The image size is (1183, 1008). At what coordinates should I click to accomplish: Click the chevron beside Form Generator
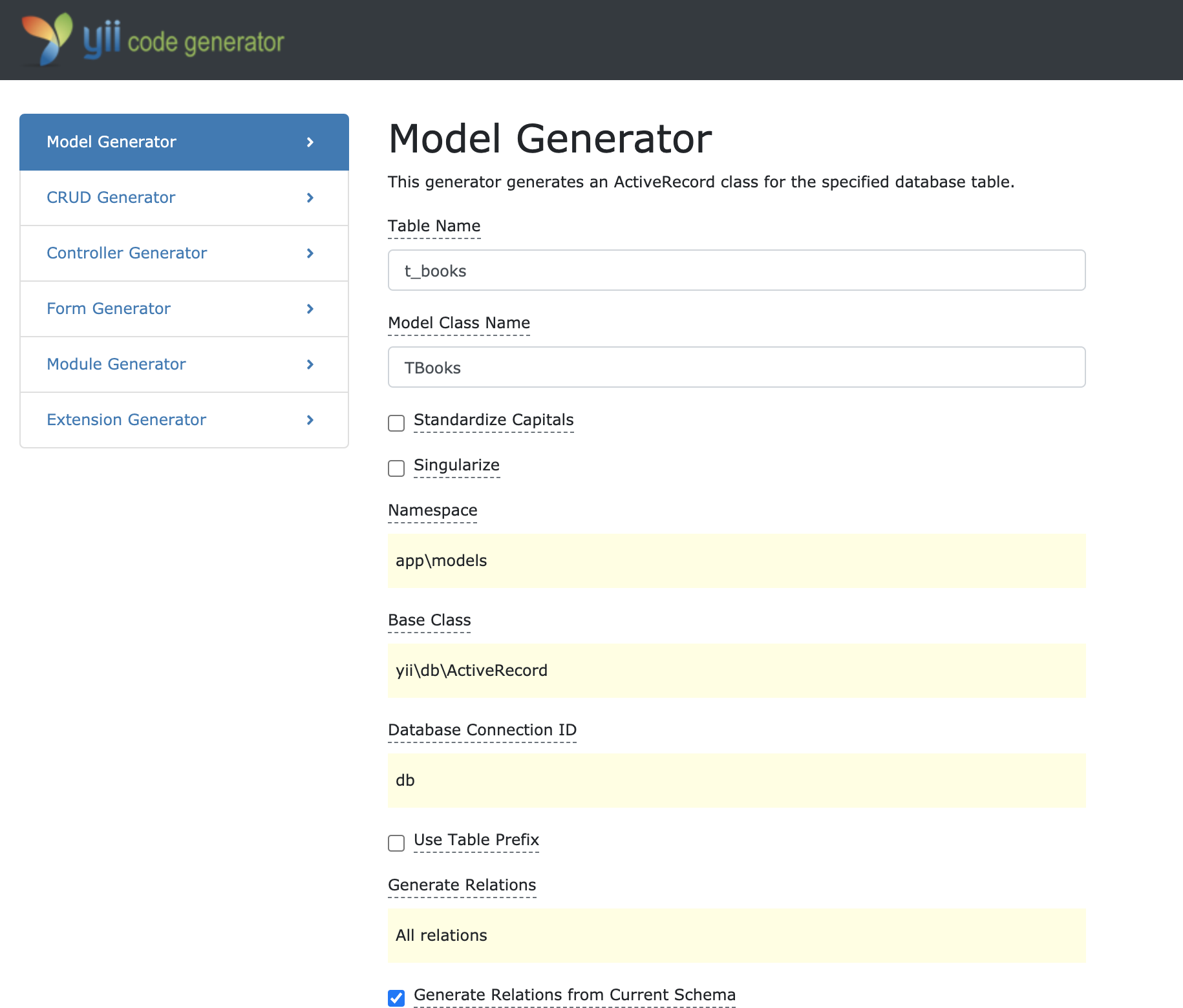(x=310, y=309)
